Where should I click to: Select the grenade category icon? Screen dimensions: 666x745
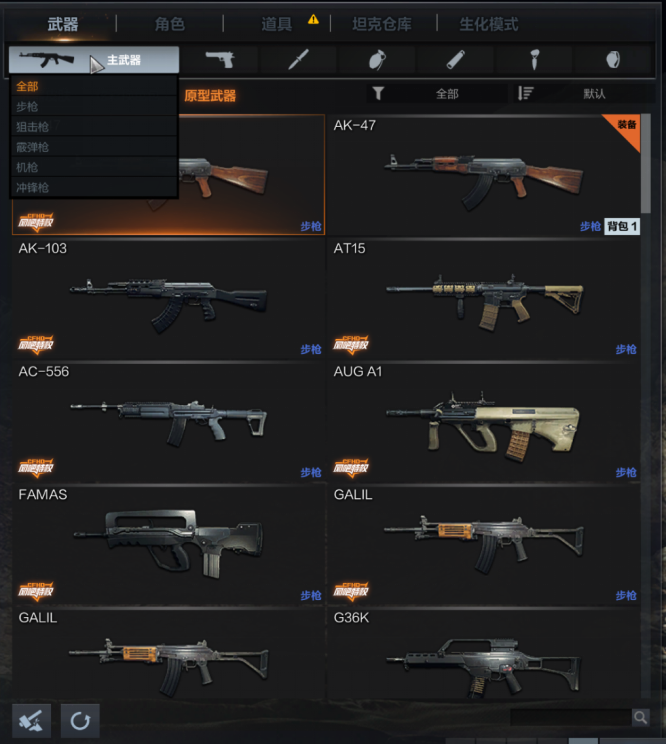pos(377,60)
